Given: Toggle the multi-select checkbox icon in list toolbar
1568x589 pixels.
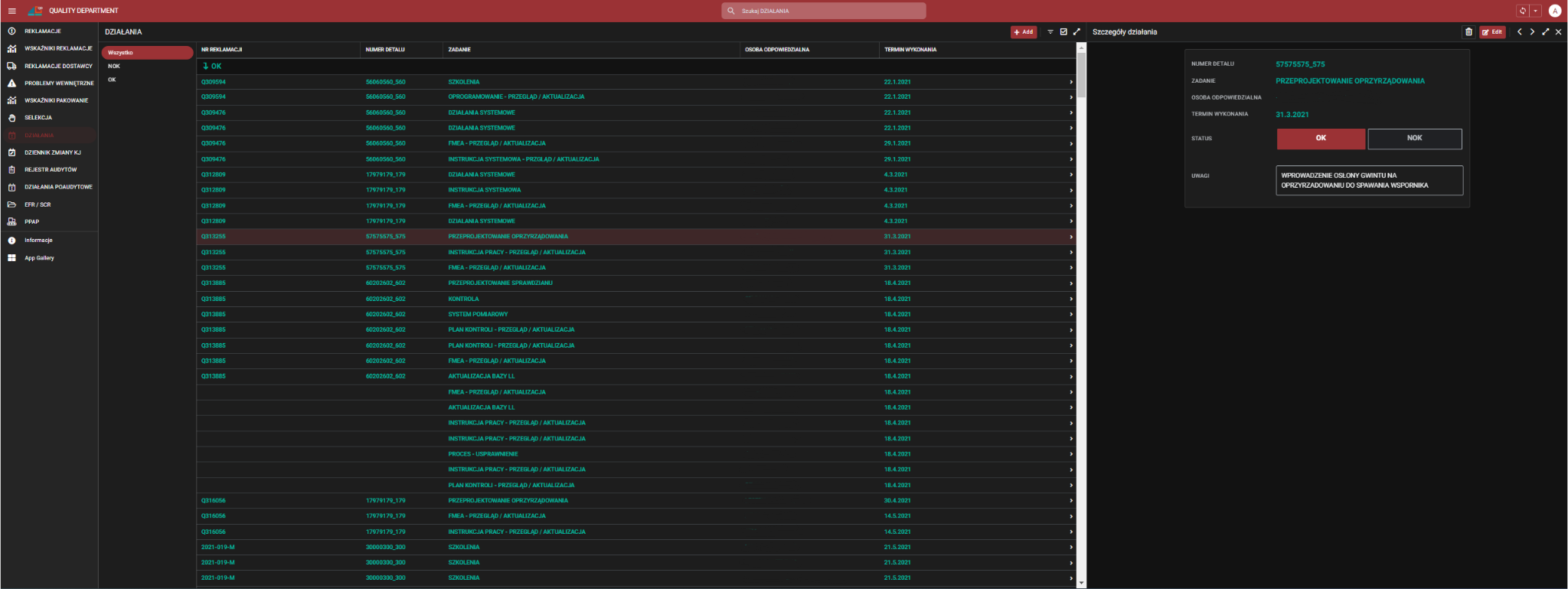Looking at the screenshot, I should point(1063,32).
